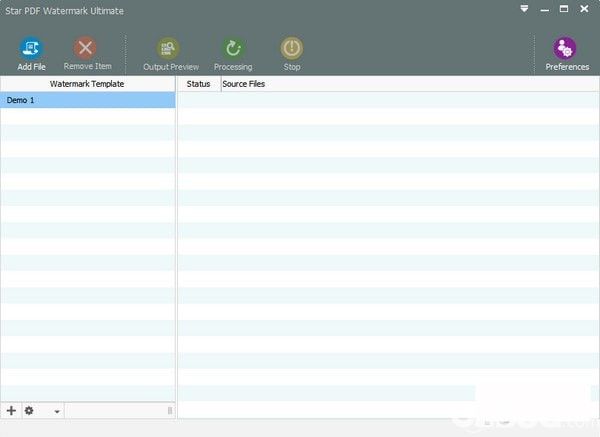Click the Watermark Template column header
Image resolution: width=600 pixels, height=437 pixels.
point(88,84)
